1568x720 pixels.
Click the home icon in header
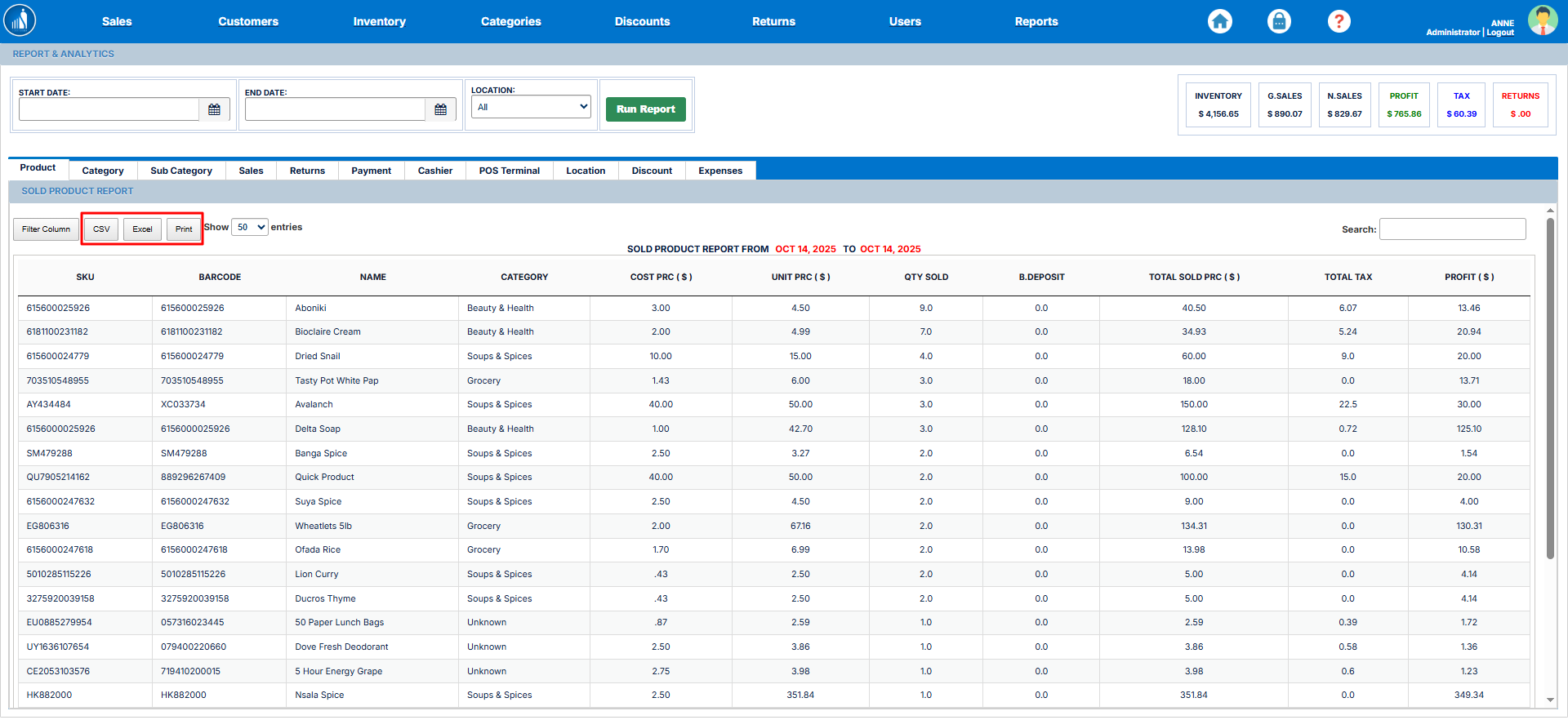pyautogui.click(x=1219, y=21)
